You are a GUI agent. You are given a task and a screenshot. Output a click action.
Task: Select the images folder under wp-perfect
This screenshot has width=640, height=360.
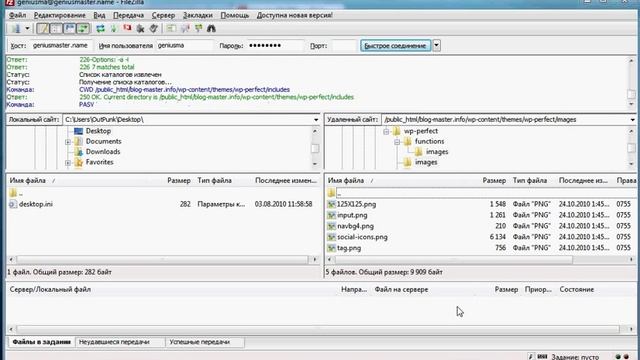(426, 162)
